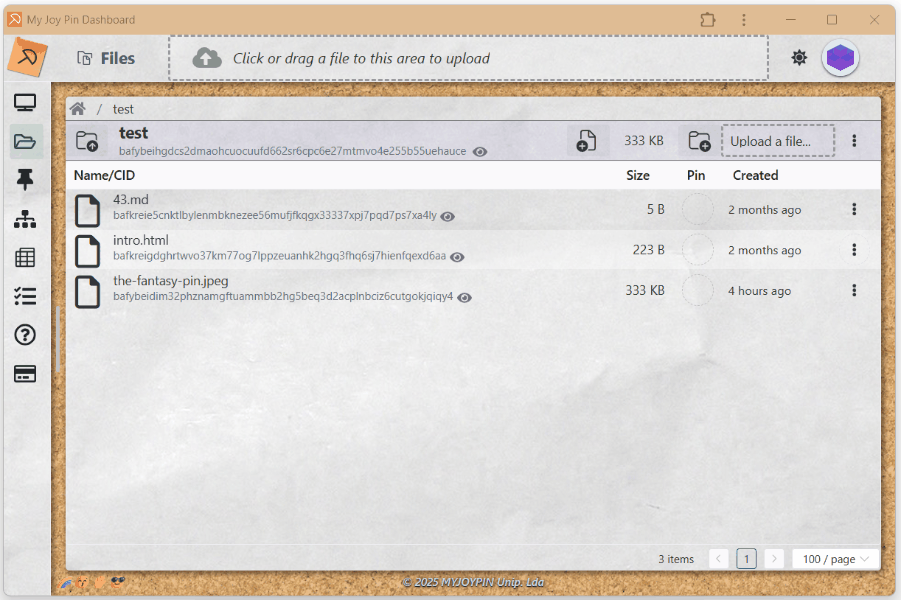Toggle pin status for 43.md
The height and width of the screenshot is (600, 901).
697,210
